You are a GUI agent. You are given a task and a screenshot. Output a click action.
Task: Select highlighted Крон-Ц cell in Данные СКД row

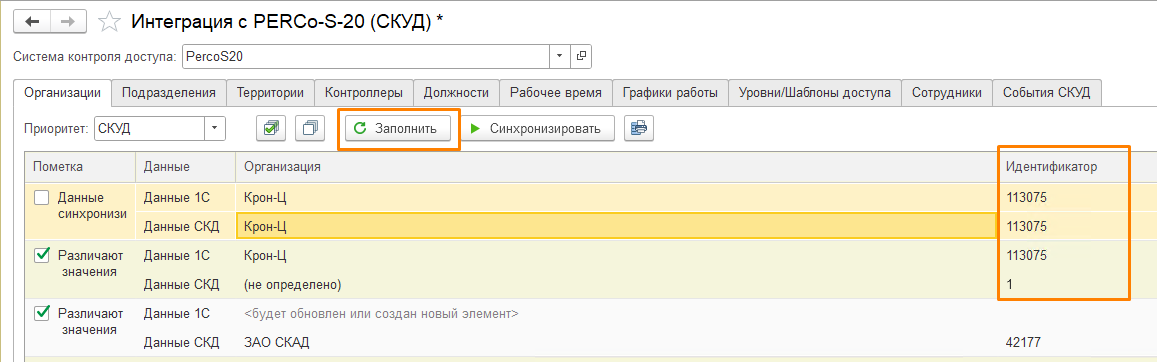pos(616,226)
